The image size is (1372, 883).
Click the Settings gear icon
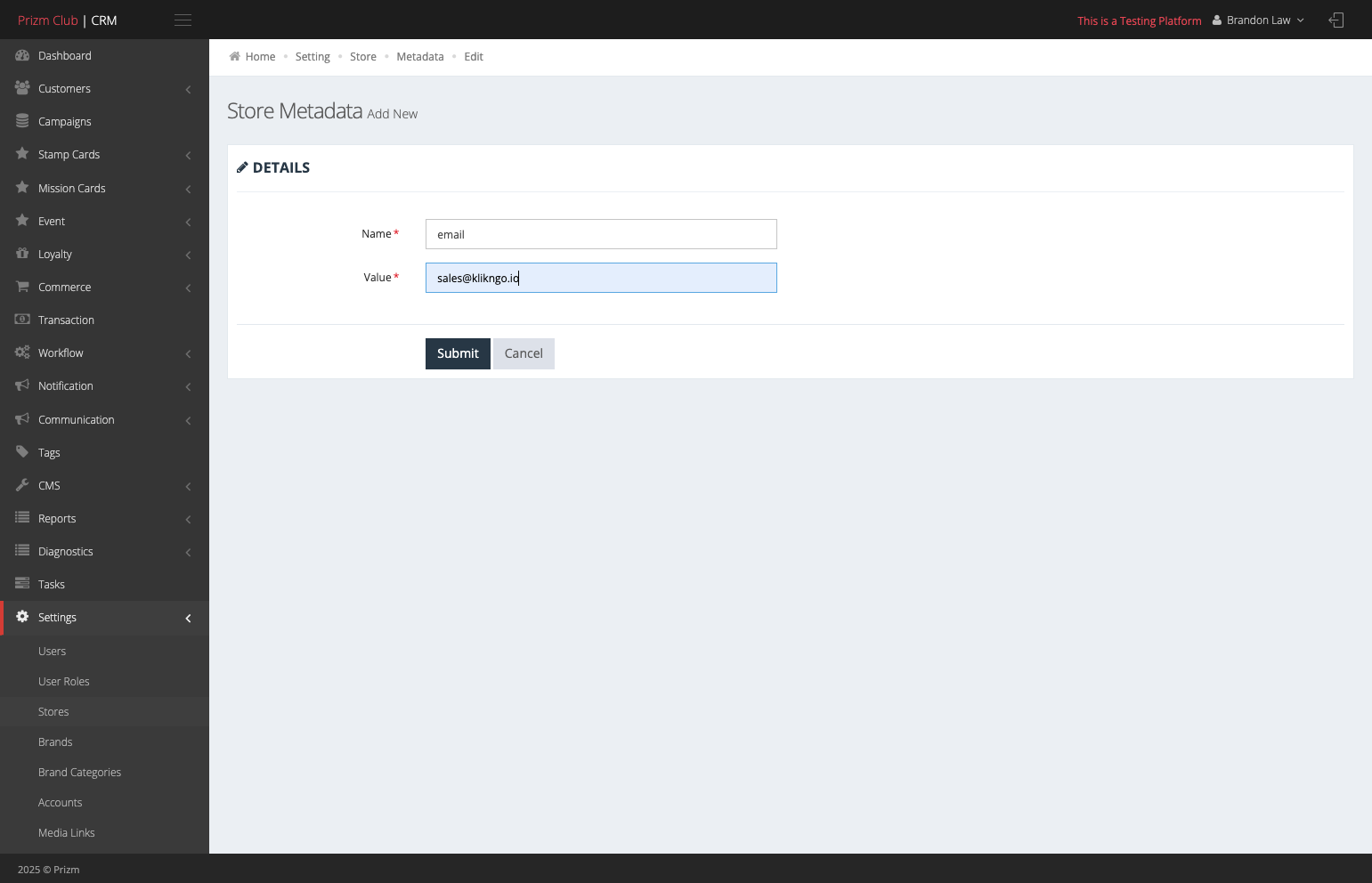pos(22,617)
